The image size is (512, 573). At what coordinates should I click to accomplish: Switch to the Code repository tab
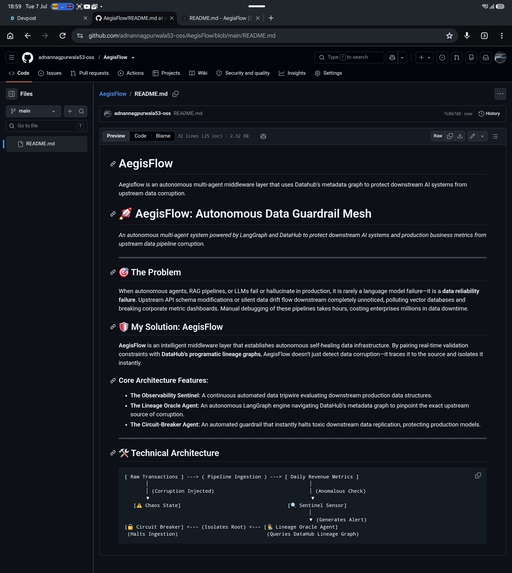point(19,73)
